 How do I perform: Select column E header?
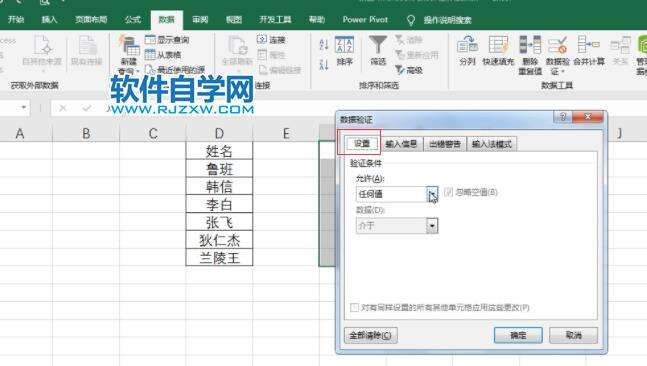pos(286,133)
